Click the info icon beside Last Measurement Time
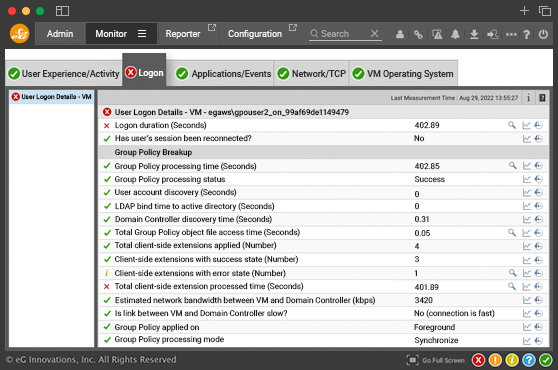Image resolution: width=558 pixels, height=370 pixels. tap(528, 97)
